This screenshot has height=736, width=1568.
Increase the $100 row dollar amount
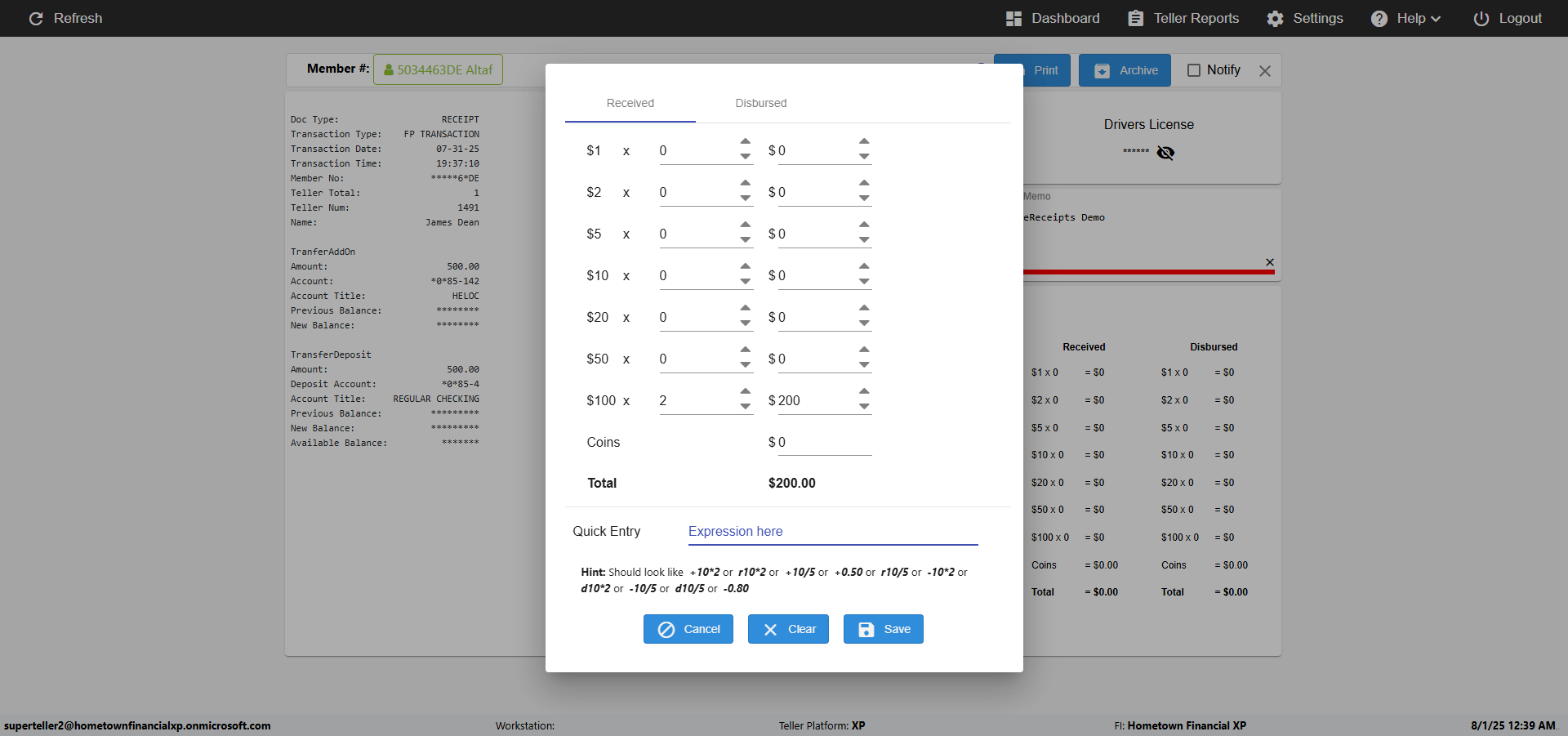(864, 391)
